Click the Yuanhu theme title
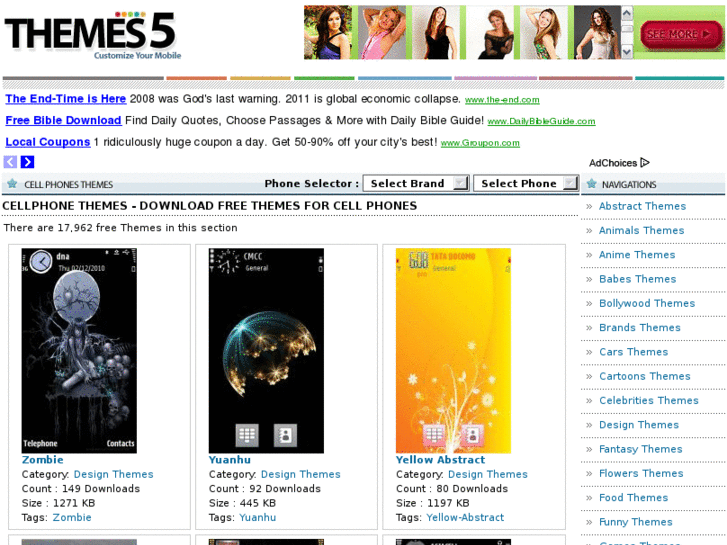This screenshot has width=727, height=545. click(x=230, y=460)
